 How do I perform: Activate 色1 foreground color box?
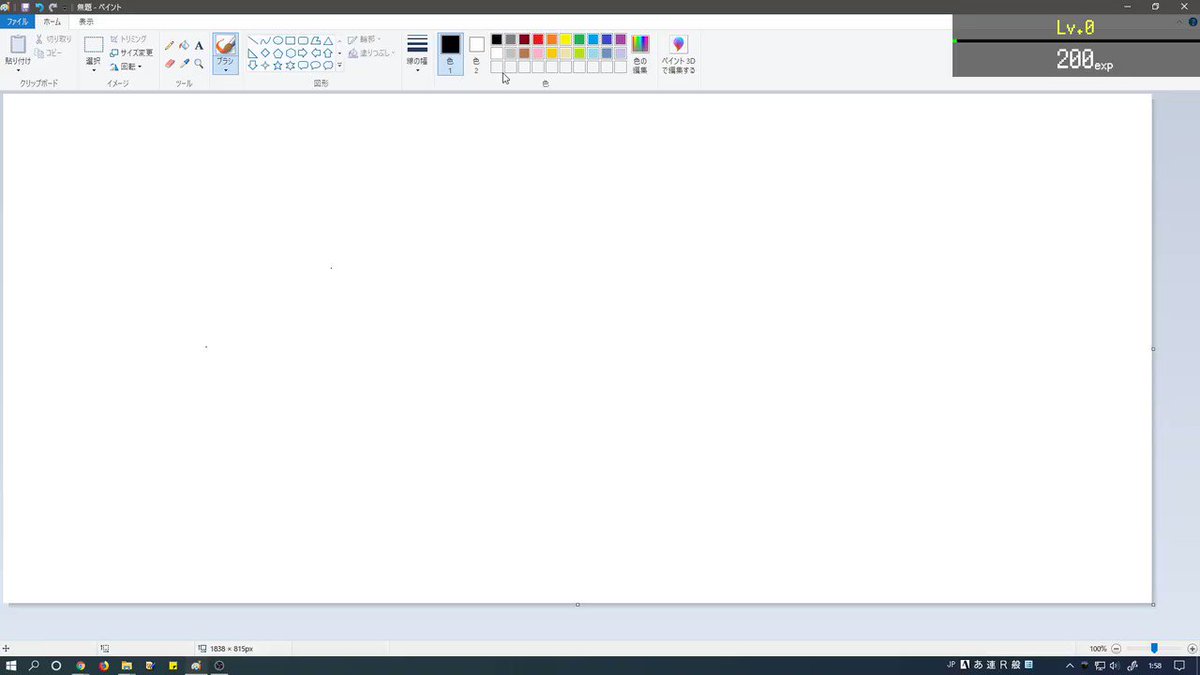[x=450, y=54]
